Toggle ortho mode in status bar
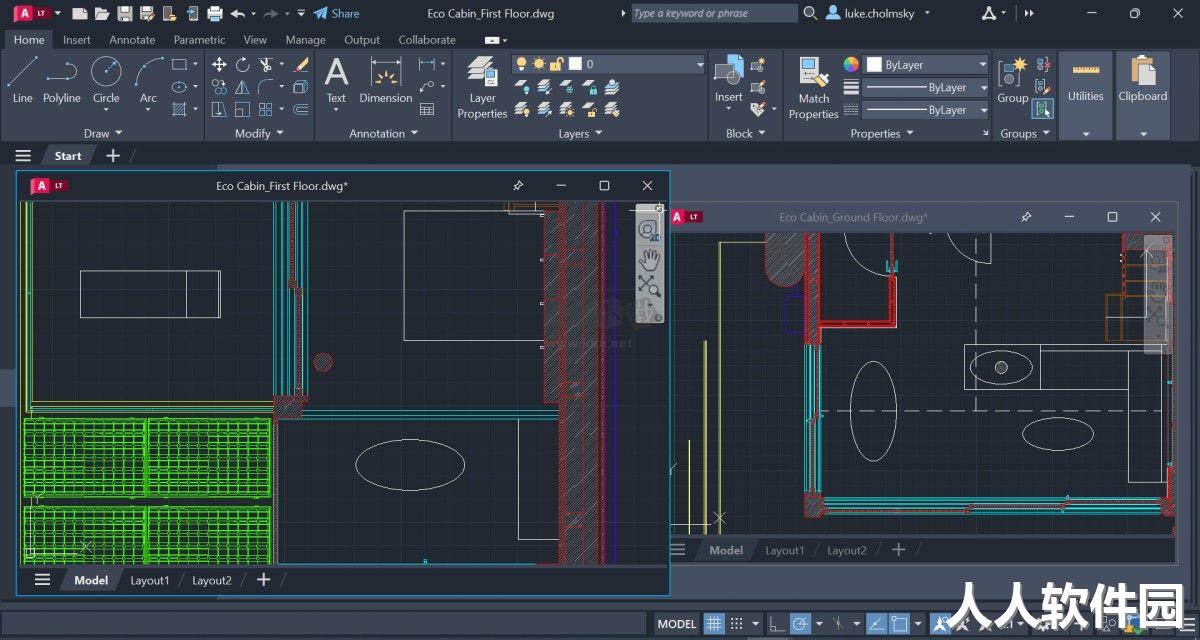The width and height of the screenshot is (1200, 640). click(777, 624)
